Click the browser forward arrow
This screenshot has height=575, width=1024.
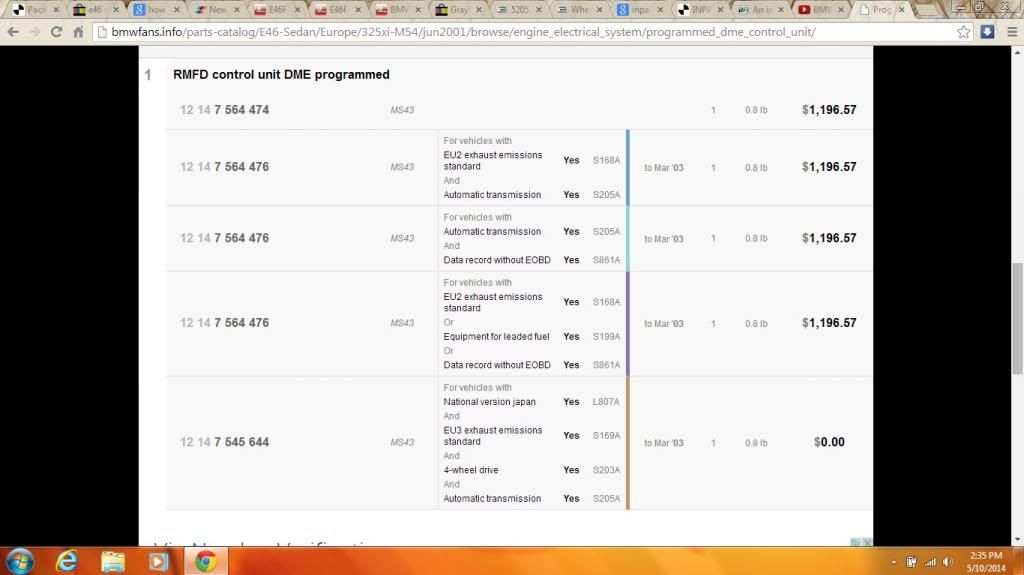click(35, 31)
